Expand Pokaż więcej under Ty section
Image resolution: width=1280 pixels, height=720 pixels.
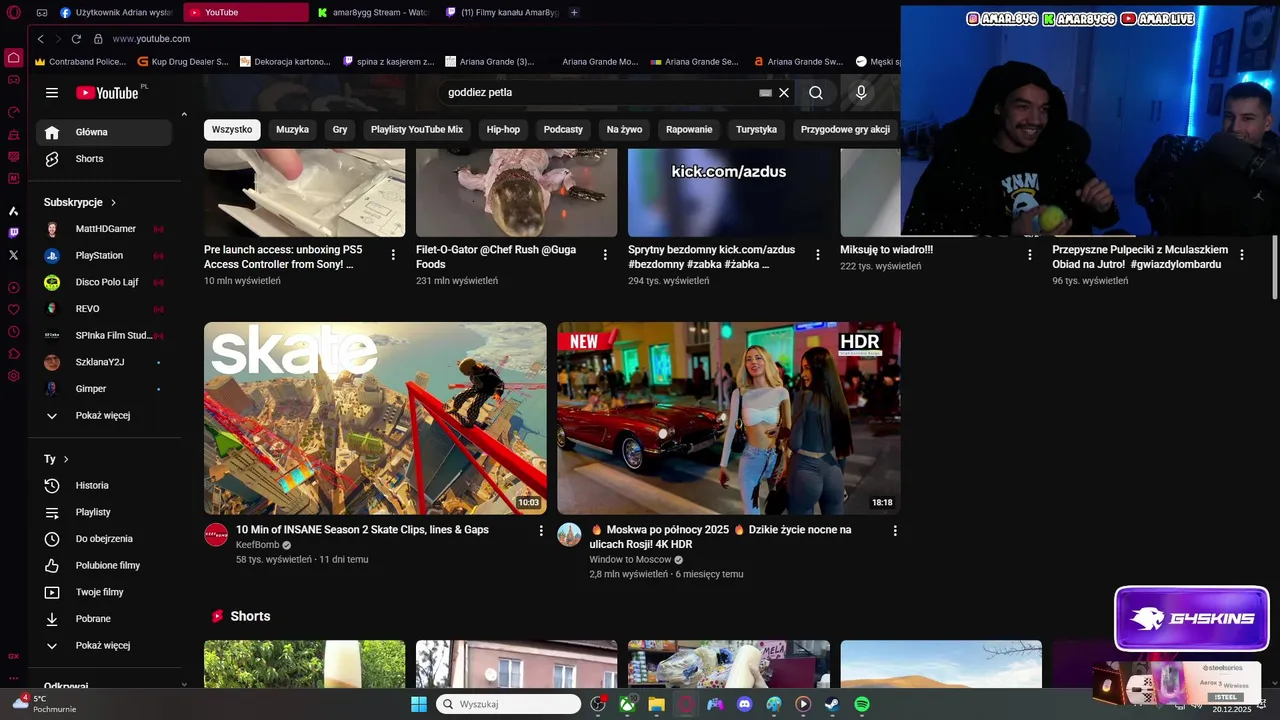104,646
